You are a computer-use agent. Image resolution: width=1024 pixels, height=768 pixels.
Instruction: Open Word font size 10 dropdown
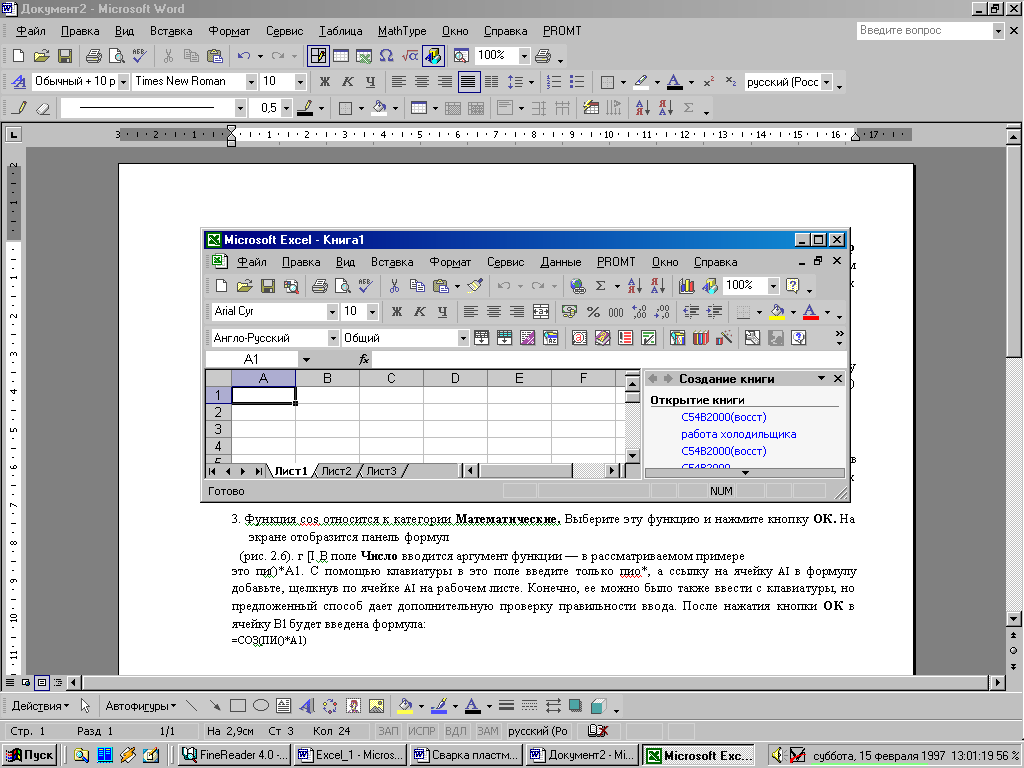[x=300, y=82]
